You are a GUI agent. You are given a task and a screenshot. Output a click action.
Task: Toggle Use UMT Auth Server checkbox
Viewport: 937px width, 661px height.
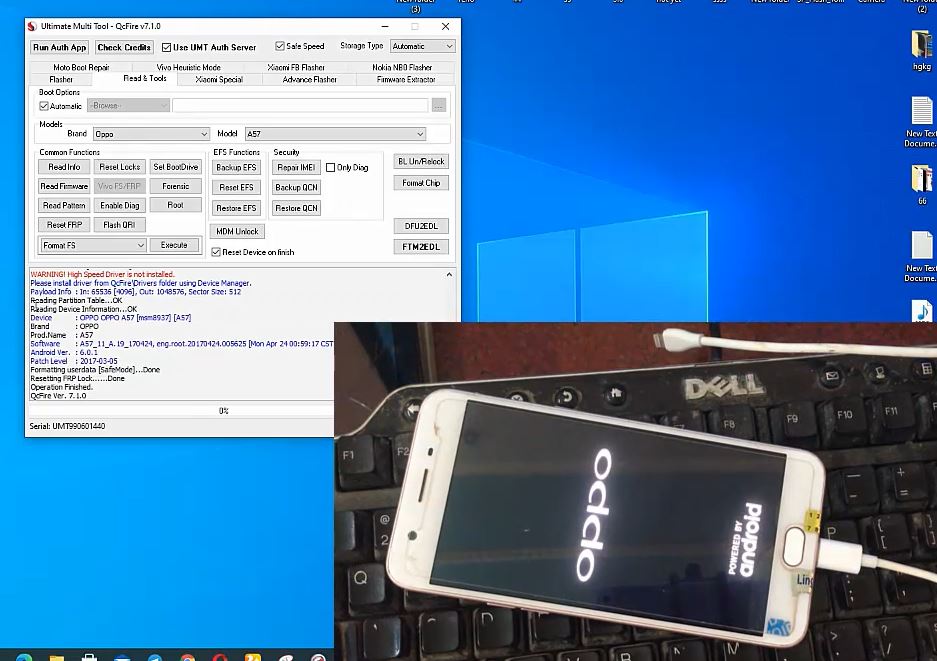click(166, 47)
